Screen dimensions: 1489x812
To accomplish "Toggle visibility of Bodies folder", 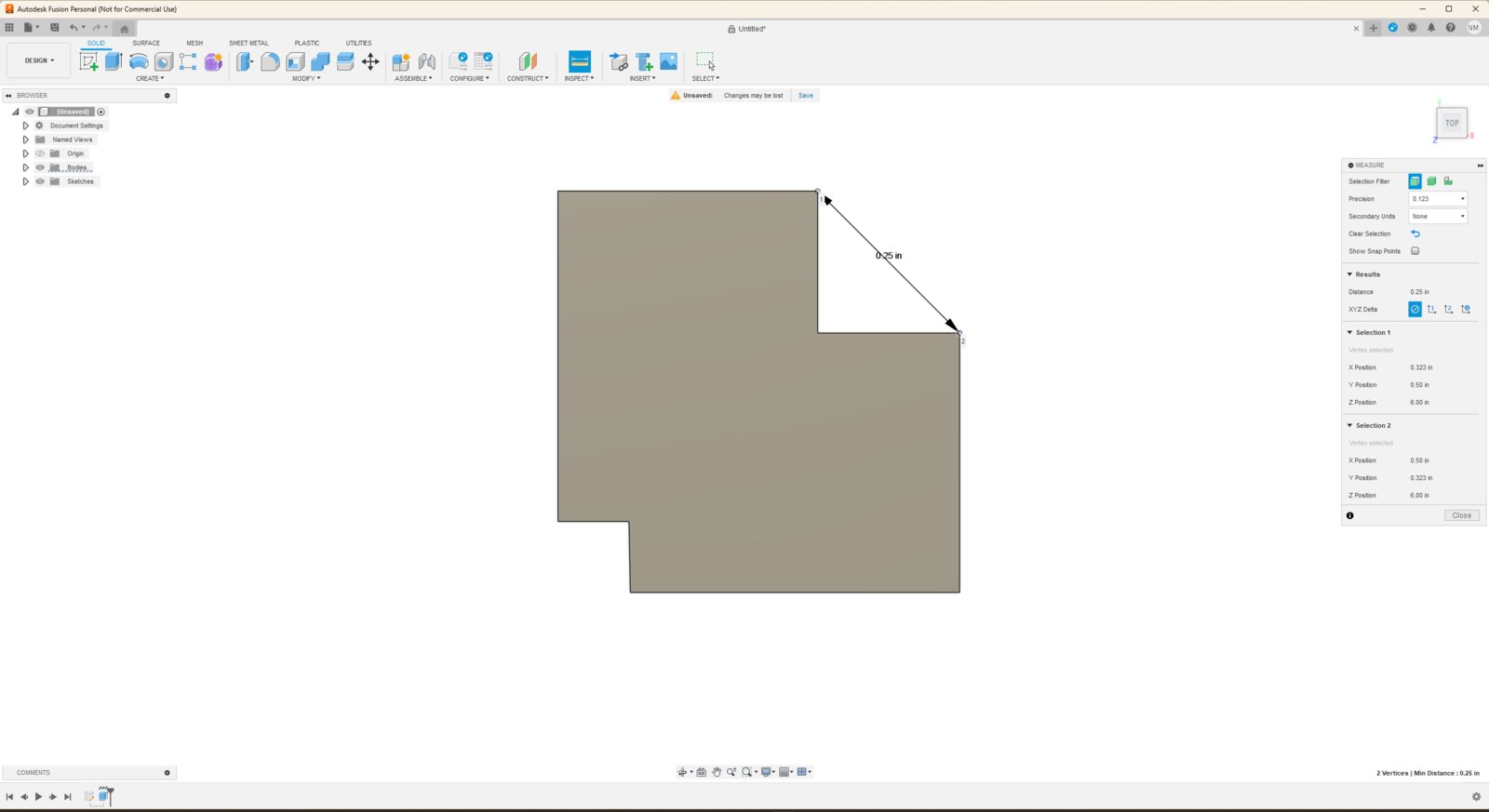I will [40, 167].
